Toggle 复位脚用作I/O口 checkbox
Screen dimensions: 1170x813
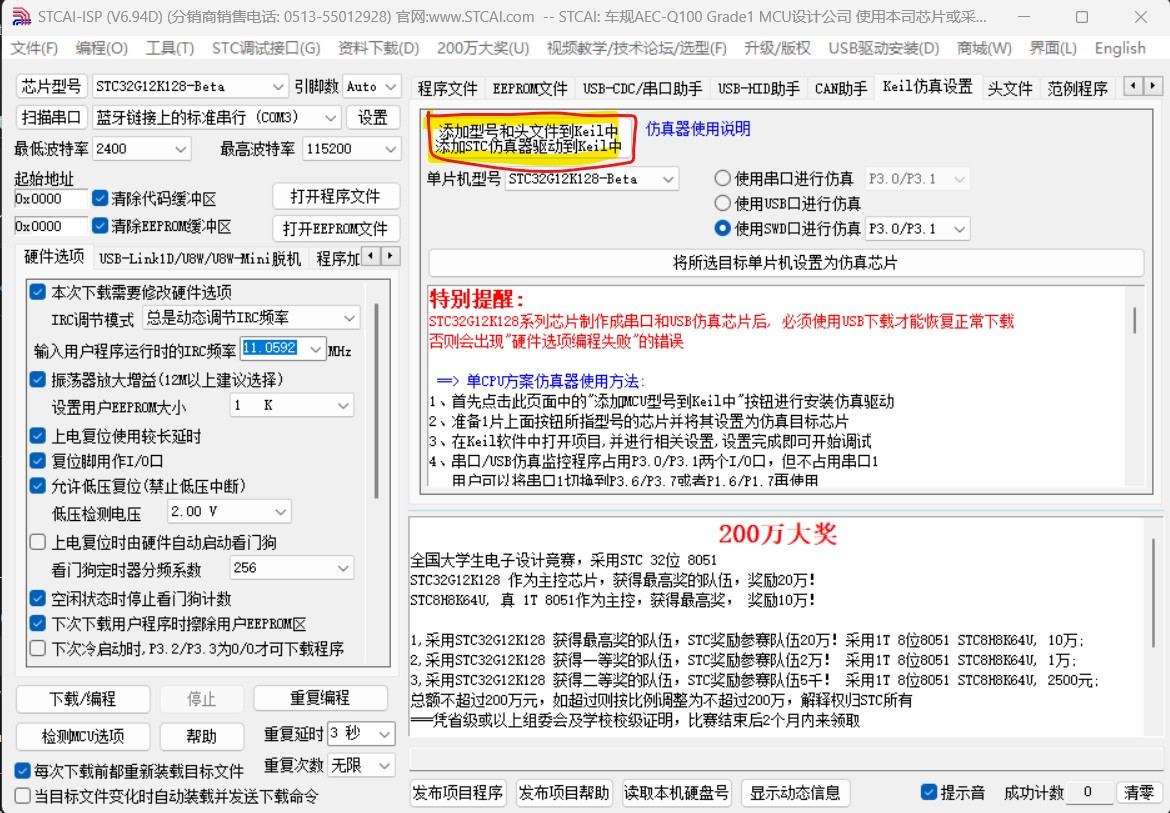click(37, 461)
